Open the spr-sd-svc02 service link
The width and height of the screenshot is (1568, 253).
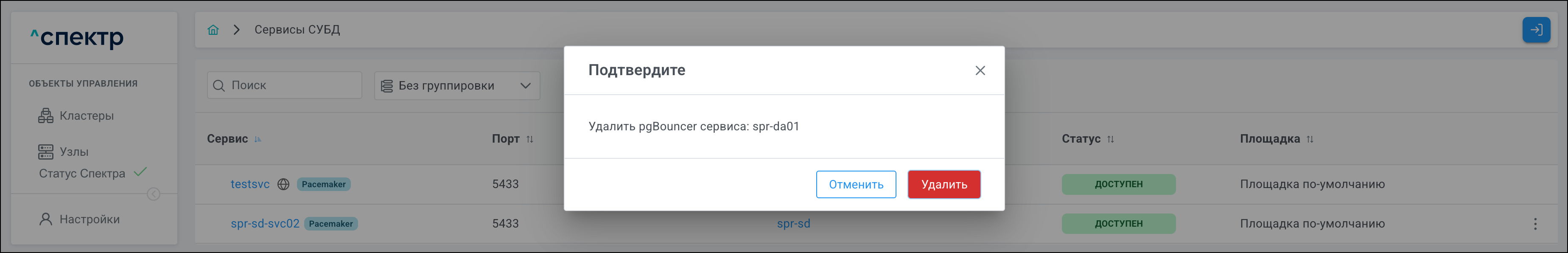coord(265,224)
